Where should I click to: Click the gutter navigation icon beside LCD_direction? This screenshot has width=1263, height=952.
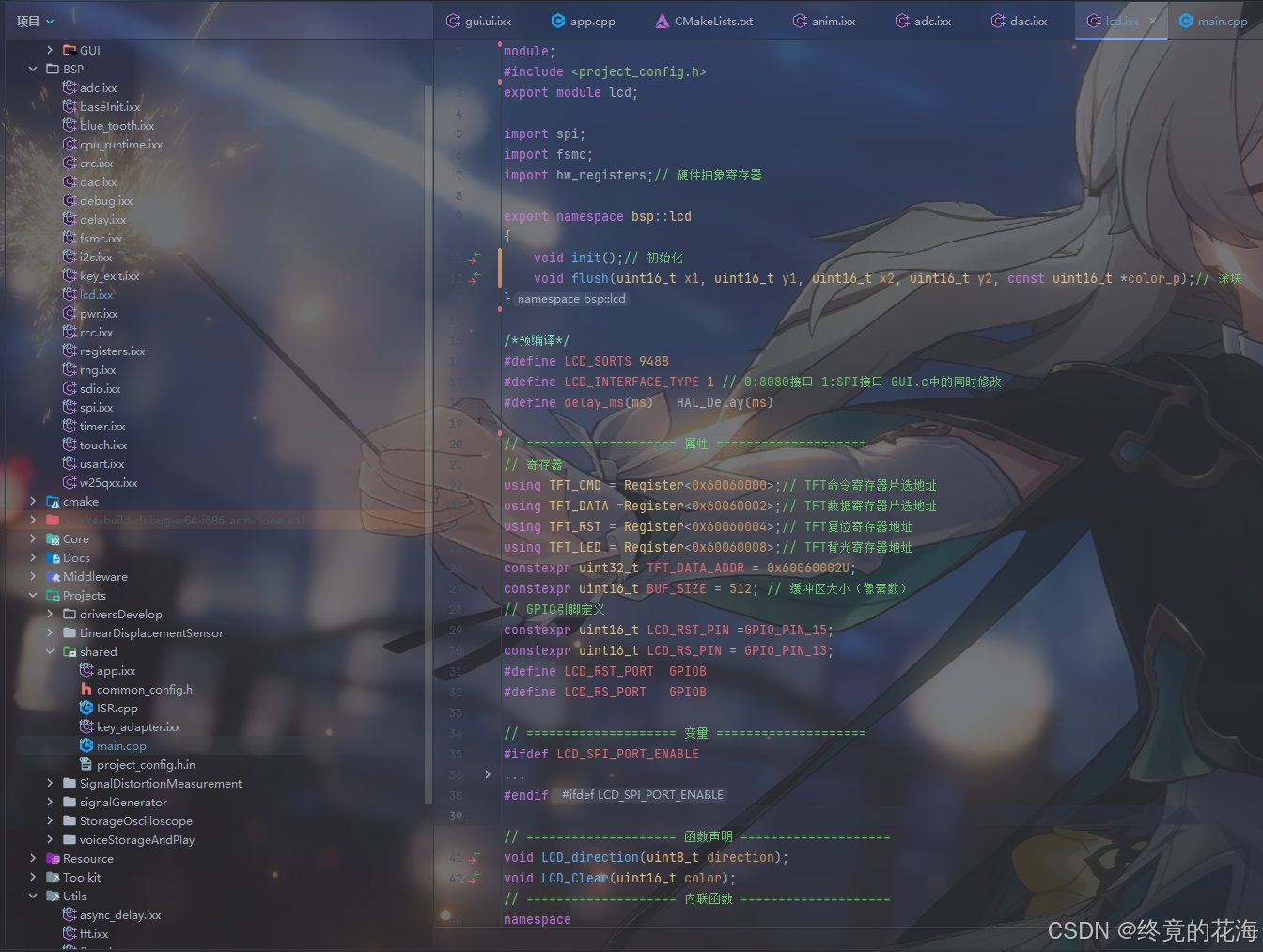tap(476, 856)
